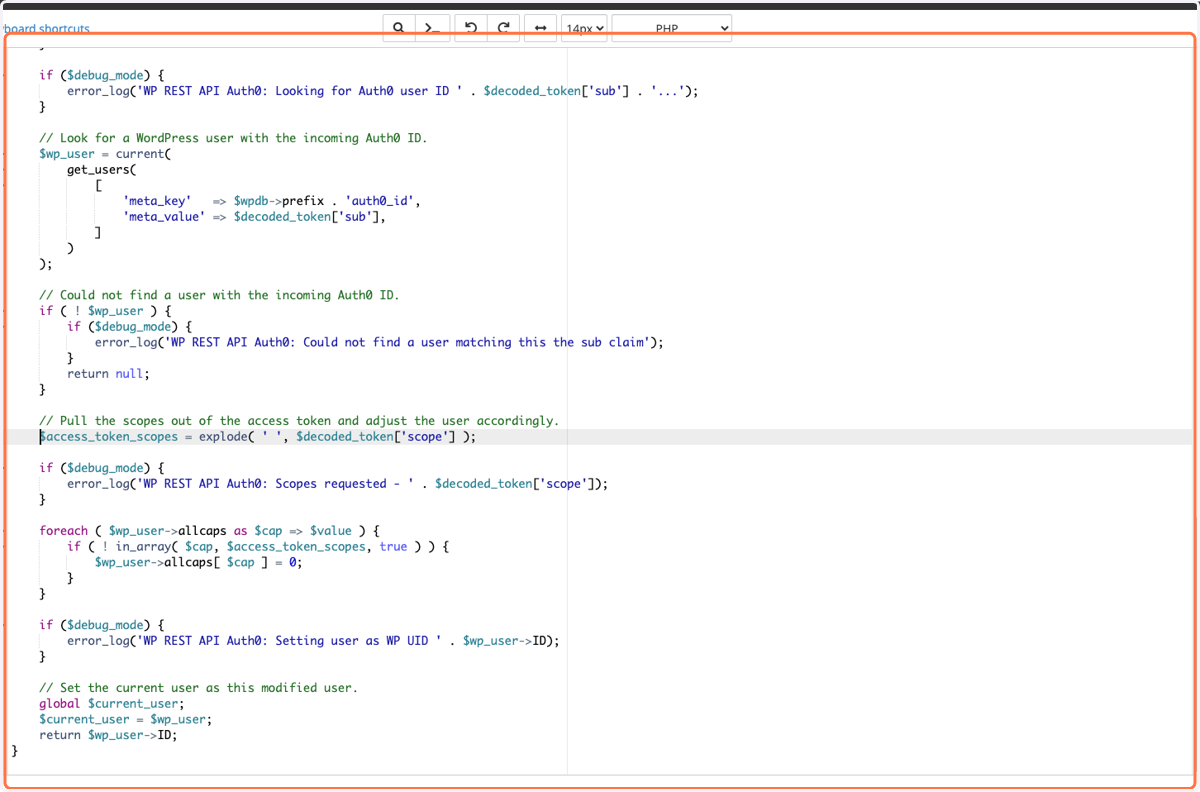Click the 'meta_value' string
The height and width of the screenshot is (792, 1200).
coord(164,217)
